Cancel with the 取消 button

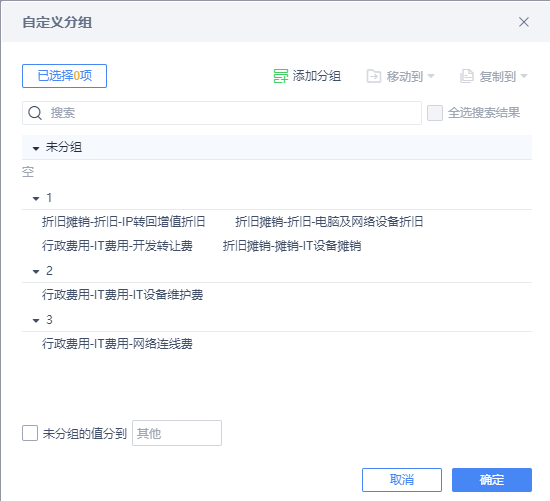tap(402, 480)
